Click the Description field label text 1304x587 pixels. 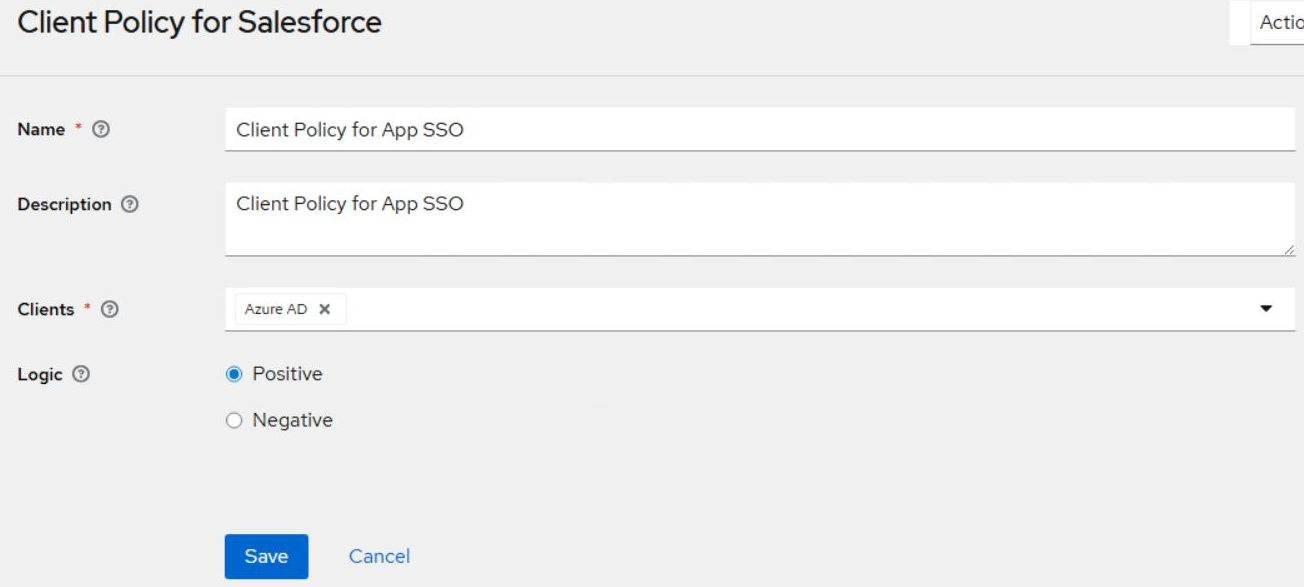[64, 204]
